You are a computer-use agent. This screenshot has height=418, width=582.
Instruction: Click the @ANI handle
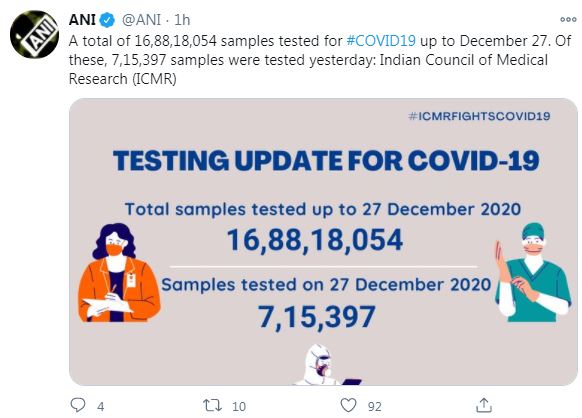point(141,20)
